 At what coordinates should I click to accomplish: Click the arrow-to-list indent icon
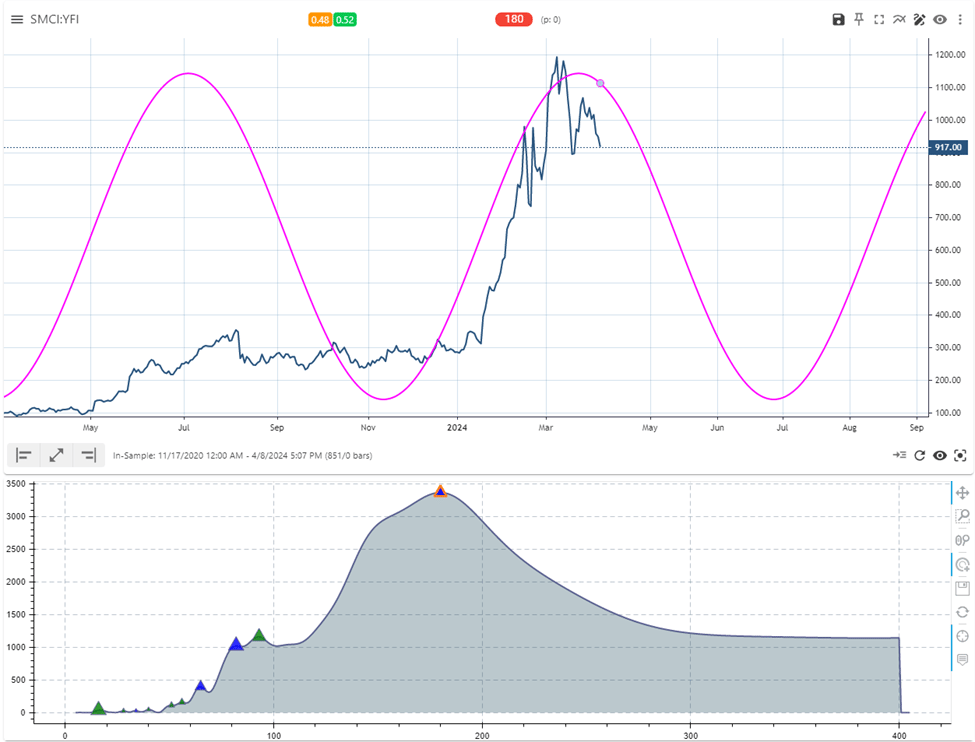point(899,455)
